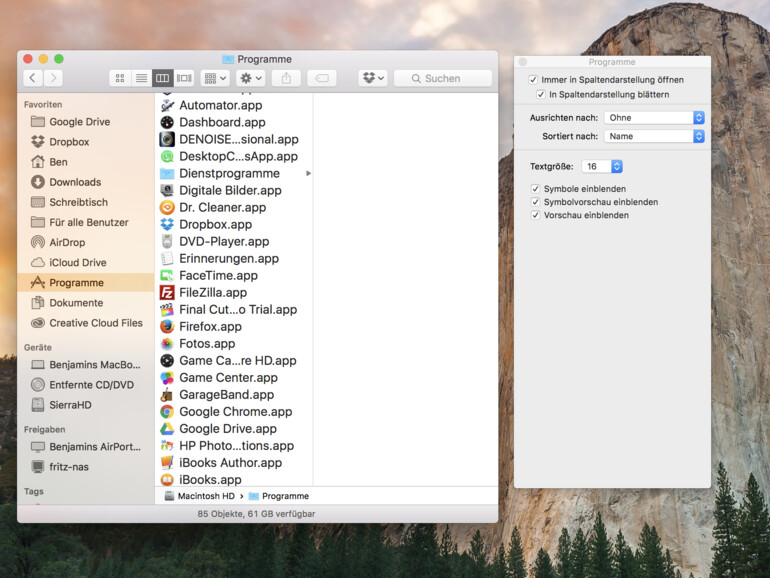Select cover flow view icon
770x578 pixels.
pyautogui.click(x=184, y=78)
